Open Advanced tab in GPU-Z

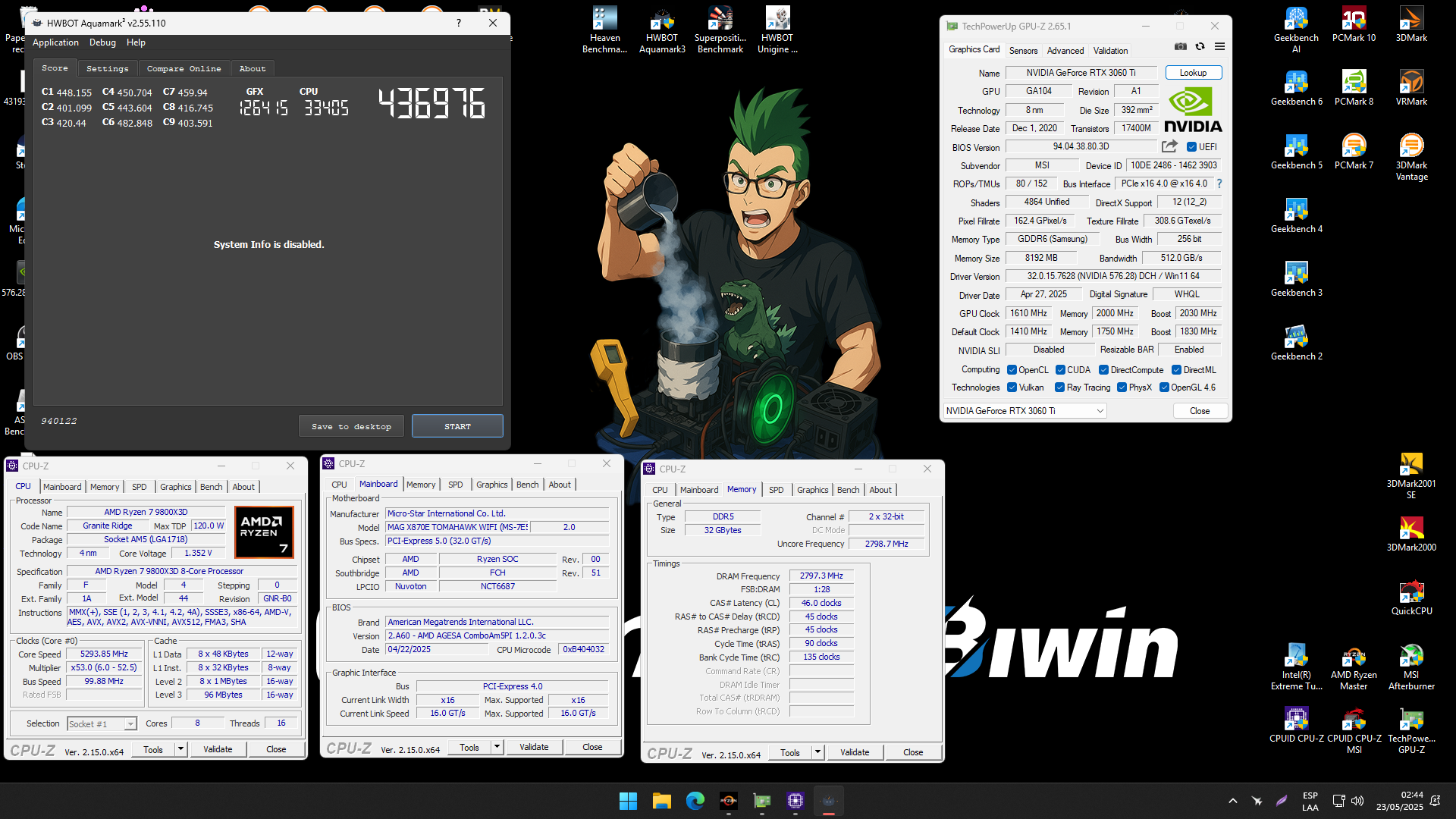tap(1065, 51)
